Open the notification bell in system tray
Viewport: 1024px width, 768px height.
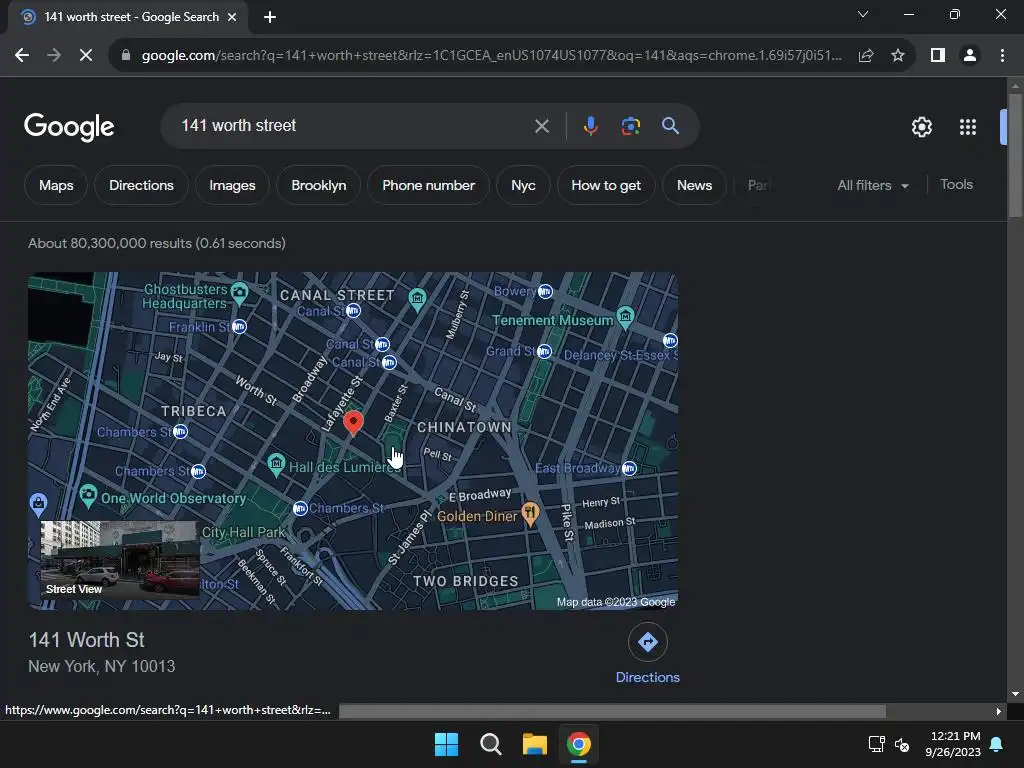tap(997, 744)
